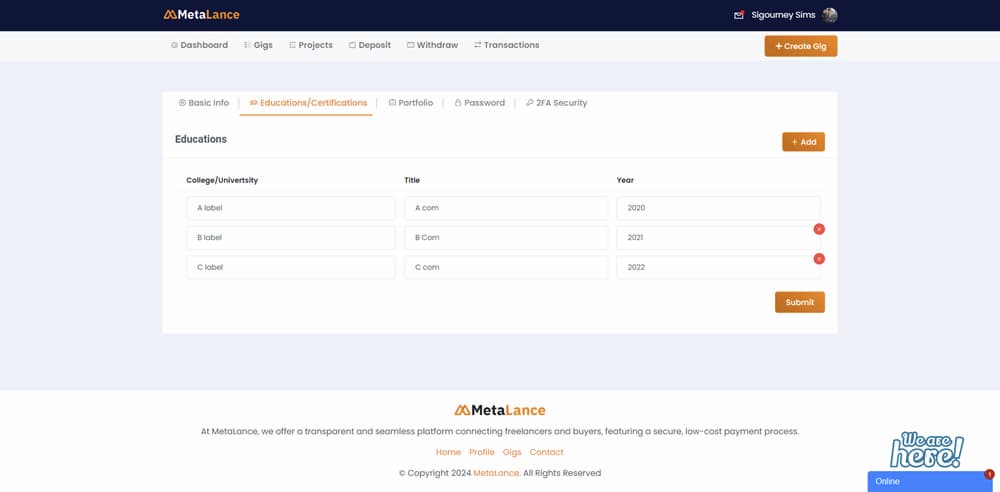Click the year field containing 2022

[x=719, y=267]
